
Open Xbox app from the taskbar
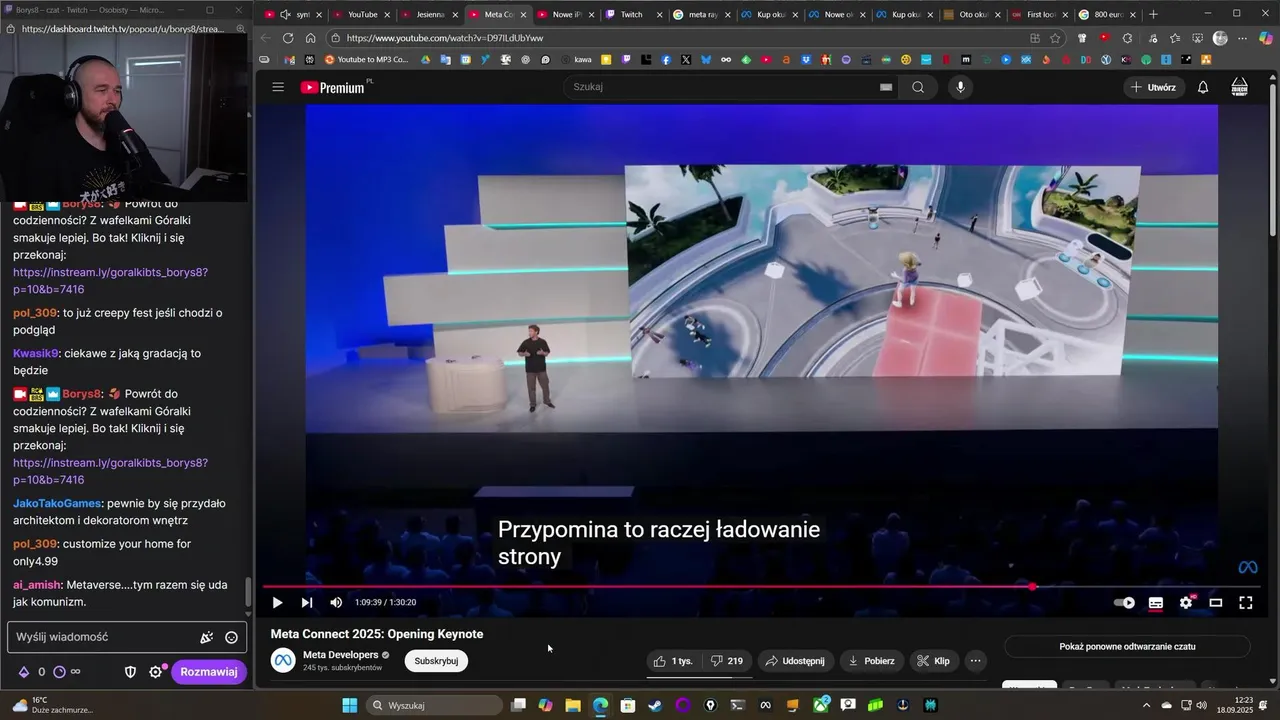[x=821, y=705]
